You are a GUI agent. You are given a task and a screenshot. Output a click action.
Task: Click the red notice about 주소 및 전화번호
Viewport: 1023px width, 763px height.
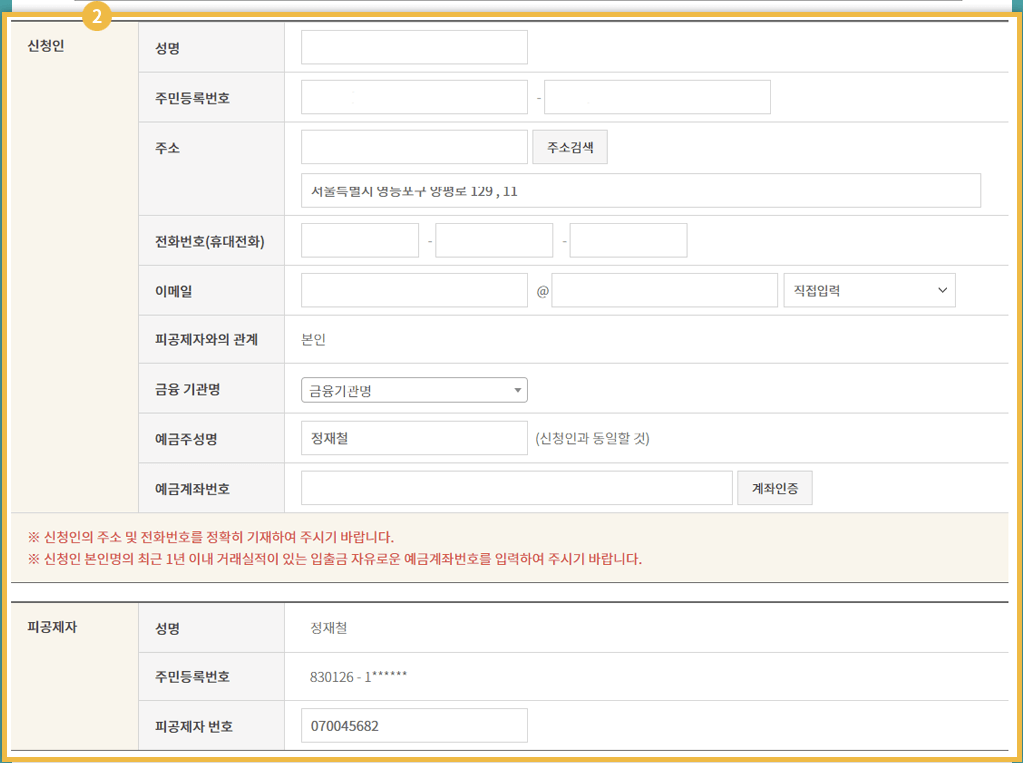point(211,538)
